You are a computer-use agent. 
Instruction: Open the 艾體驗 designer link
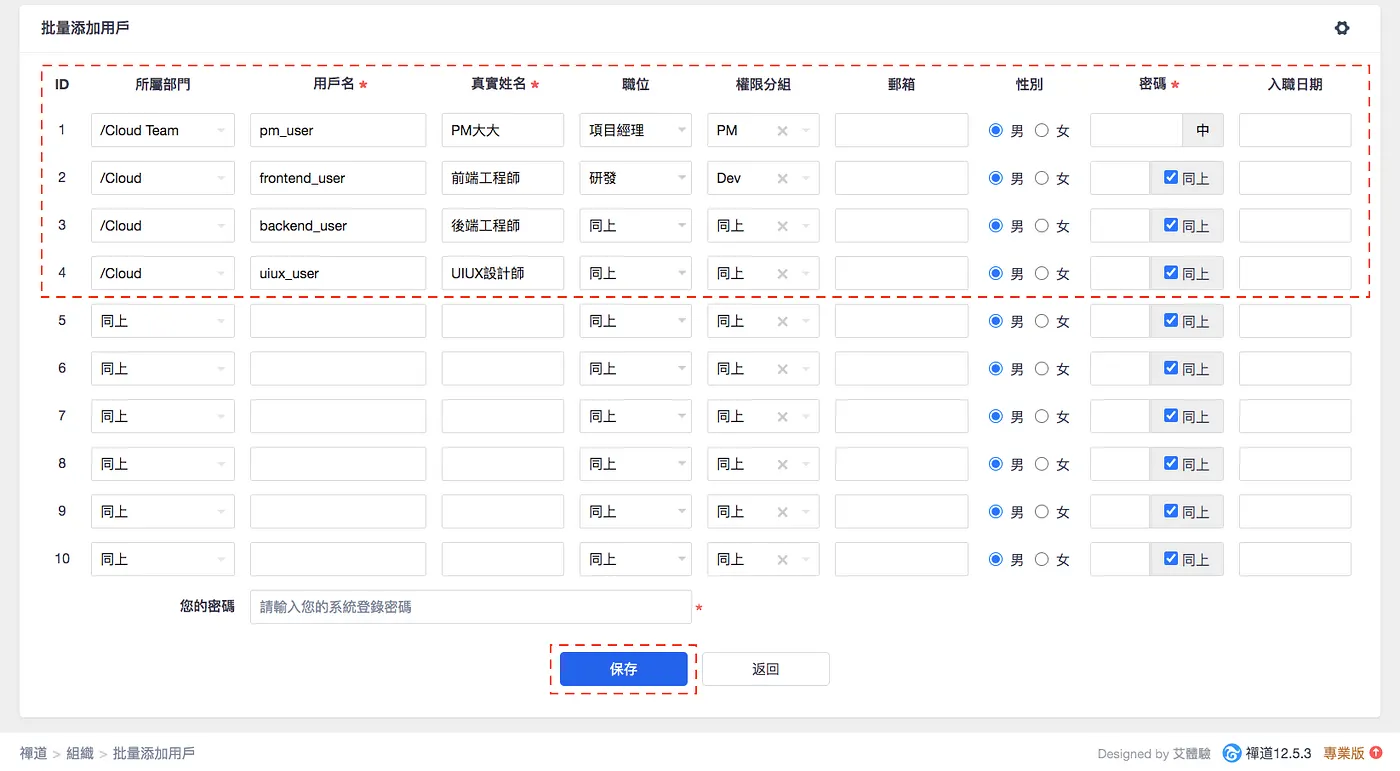click(1192, 754)
